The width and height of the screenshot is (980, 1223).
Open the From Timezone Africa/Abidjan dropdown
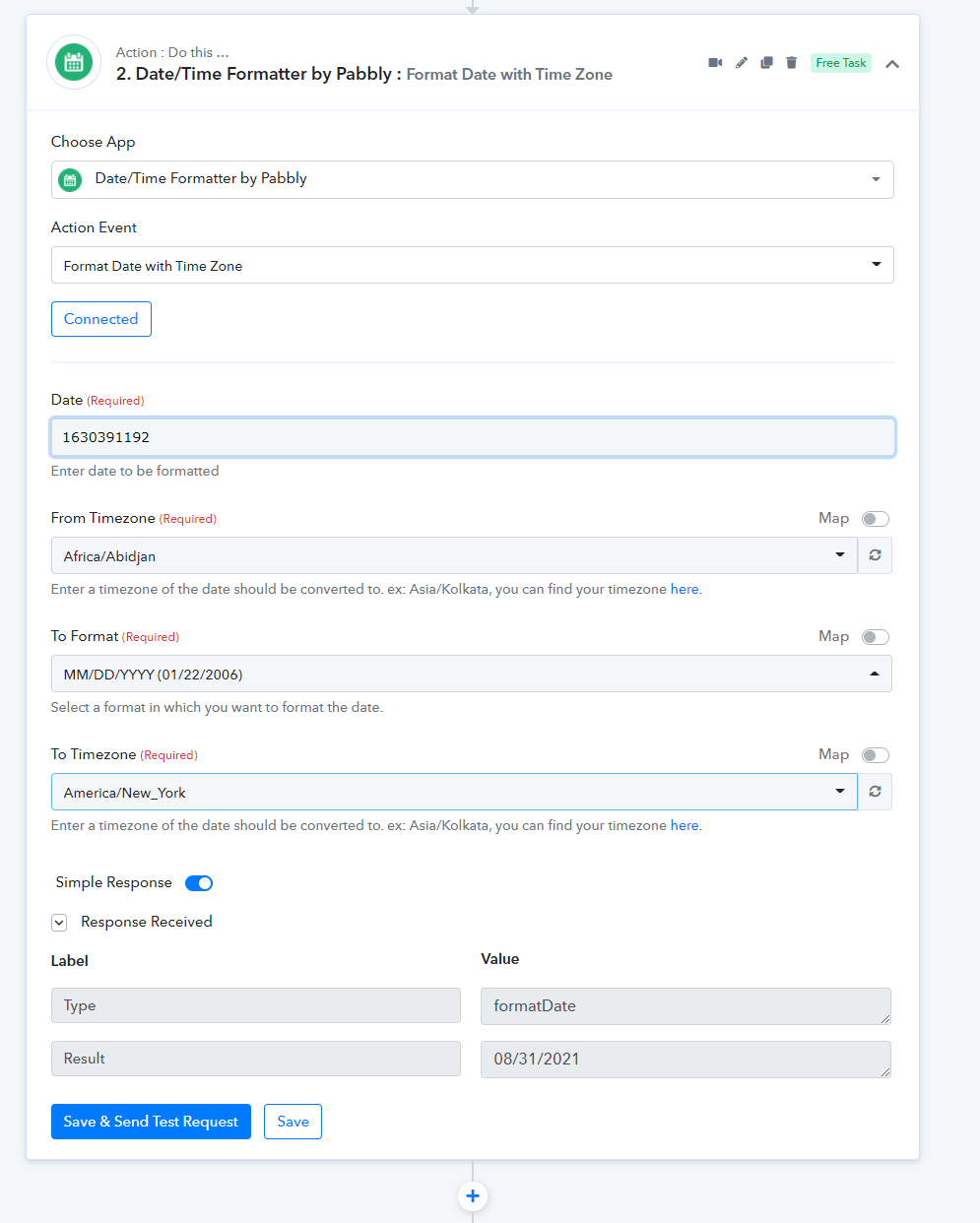(454, 555)
